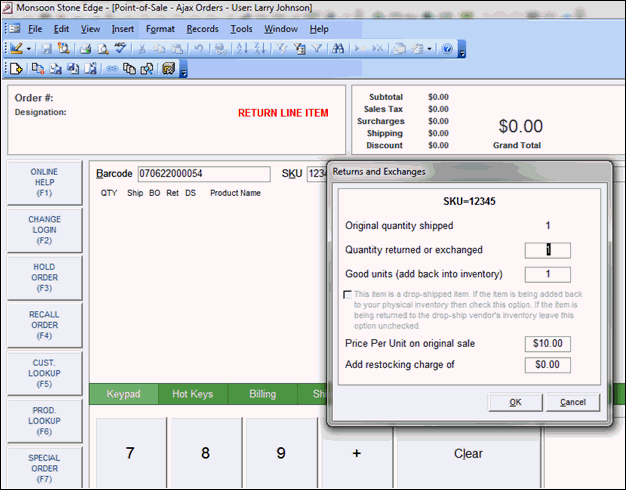Click the Quantity returned or exchanged field
This screenshot has height=490, width=626.
coord(547,250)
